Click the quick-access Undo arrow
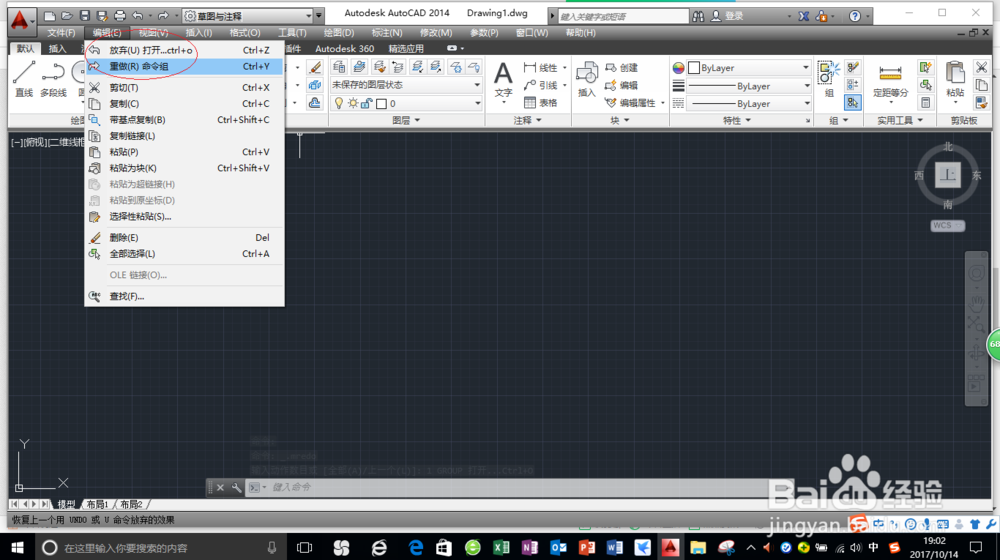 point(137,16)
